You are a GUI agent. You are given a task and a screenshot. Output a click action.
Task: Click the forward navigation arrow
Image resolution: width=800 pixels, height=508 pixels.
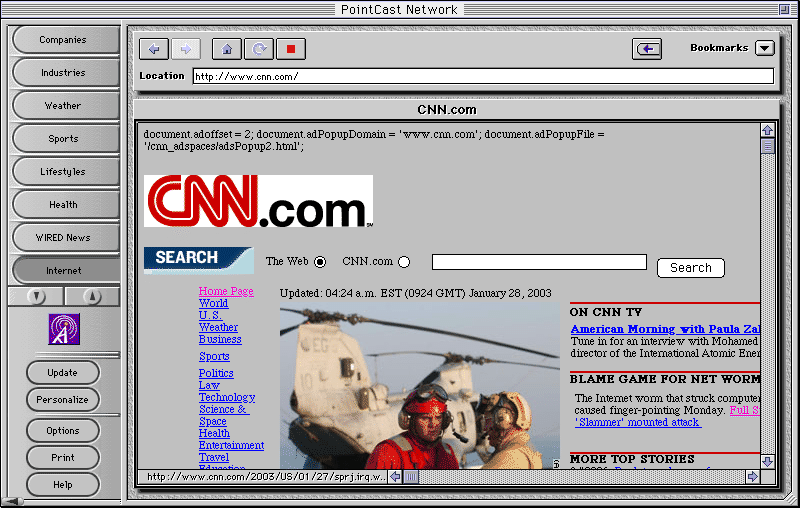click(x=186, y=49)
